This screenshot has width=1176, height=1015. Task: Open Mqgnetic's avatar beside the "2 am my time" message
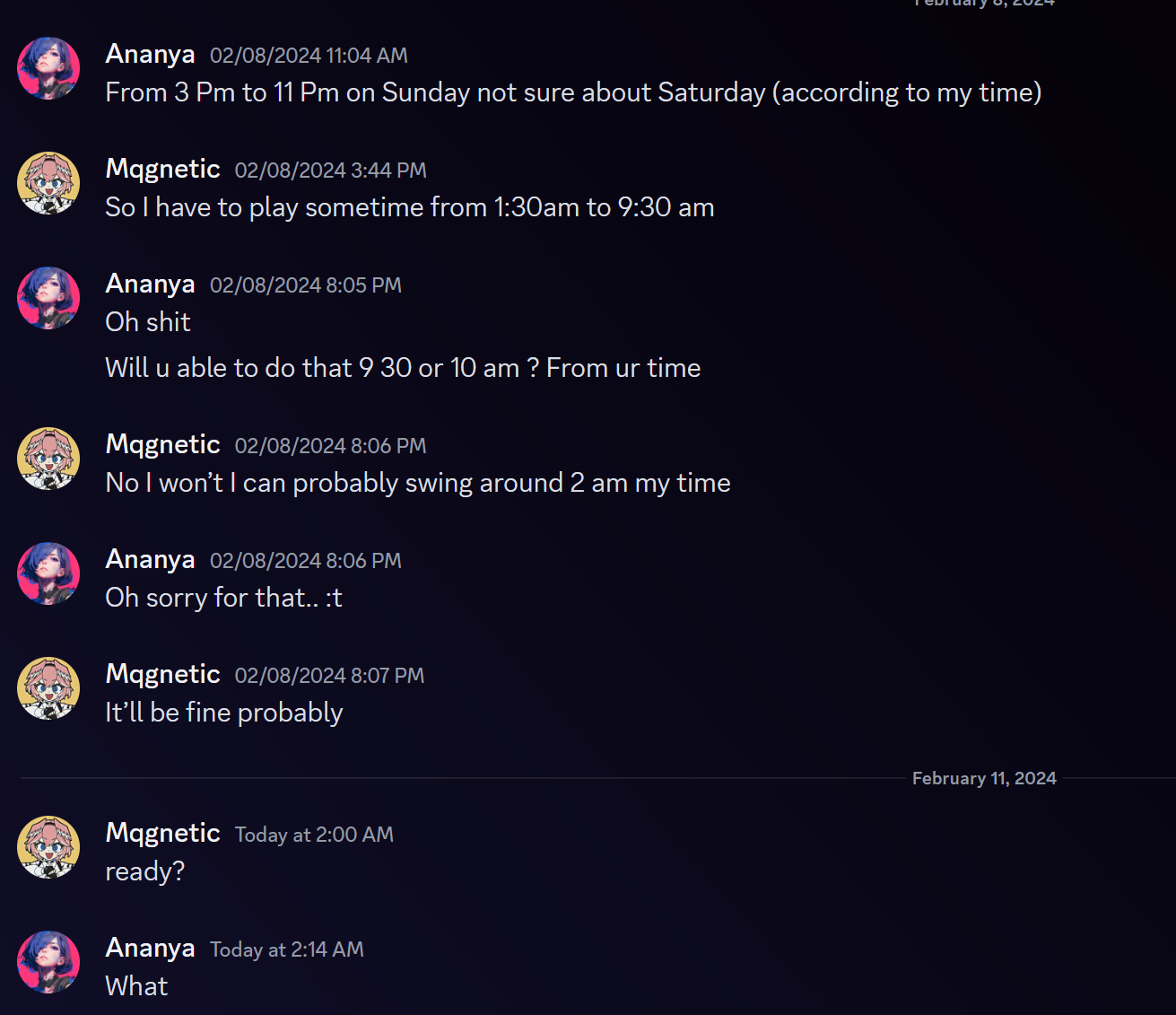tap(48, 459)
